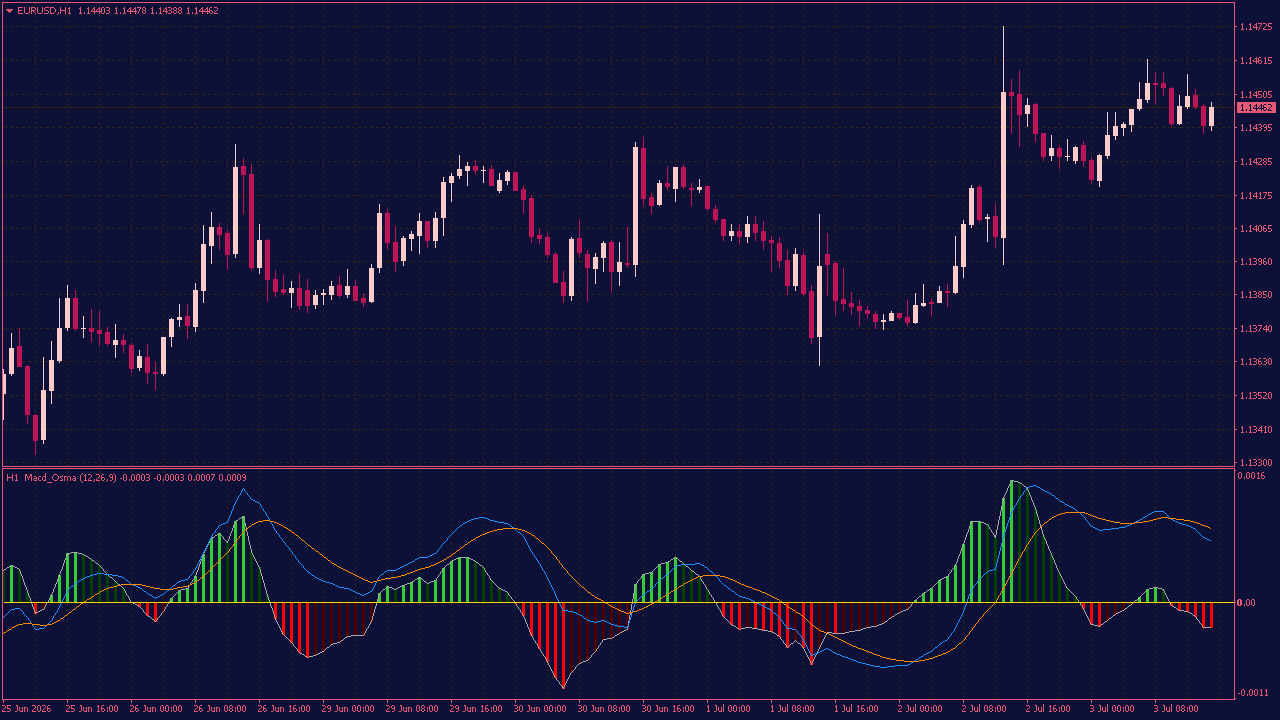The width and height of the screenshot is (1280, 720).
Task: Click time axis label 2 Jul 00:00
Action: (921, 709)
